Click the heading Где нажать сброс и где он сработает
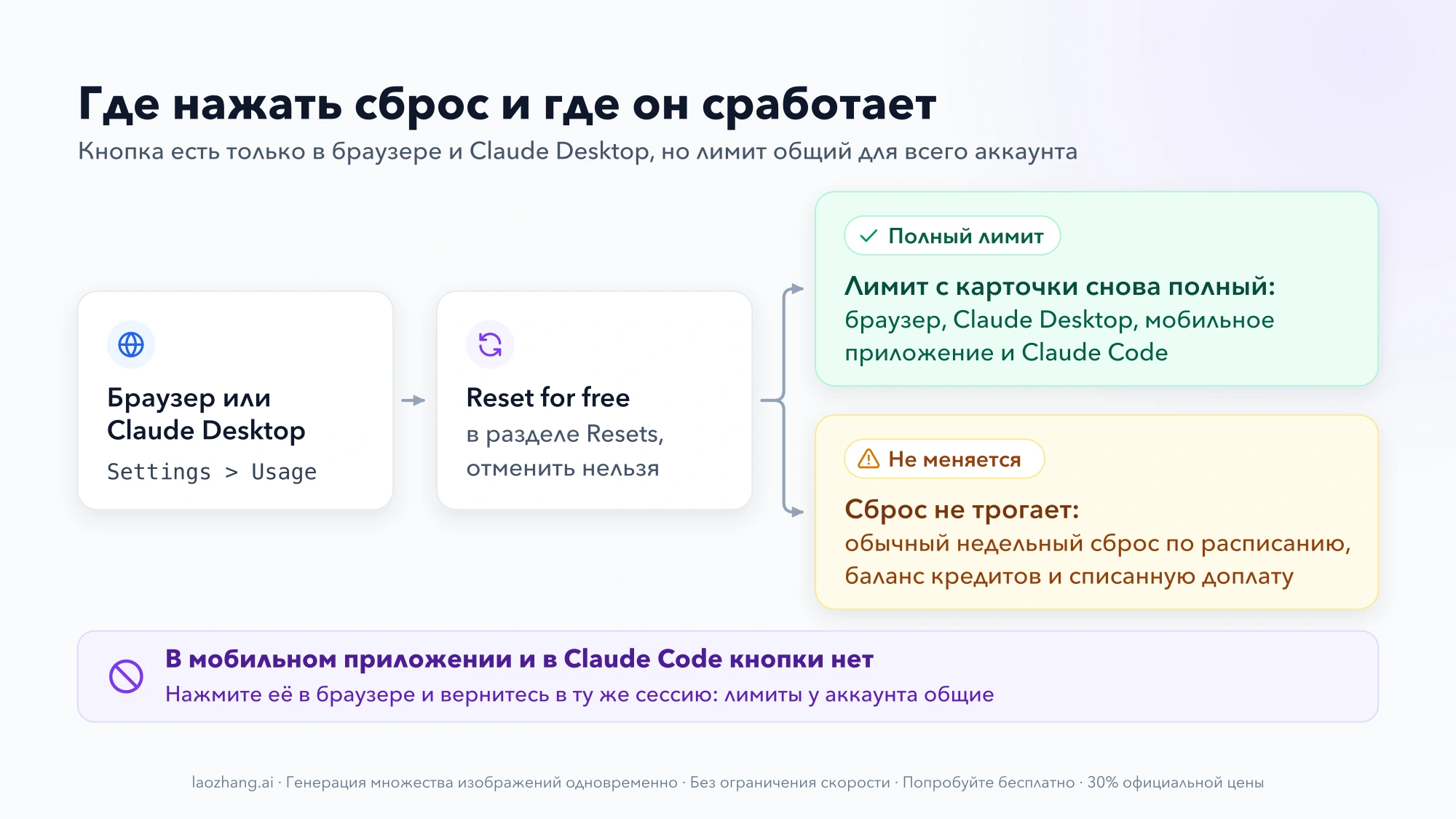Viewport: 1456px width, 819px height. point(507,105)
